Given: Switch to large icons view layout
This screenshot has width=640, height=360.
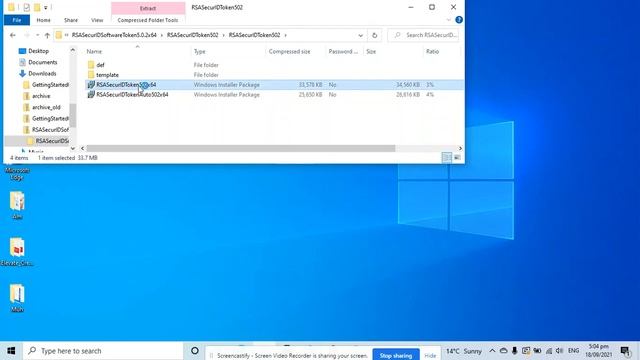Looking at the screenshot, I should pos(458,158).
